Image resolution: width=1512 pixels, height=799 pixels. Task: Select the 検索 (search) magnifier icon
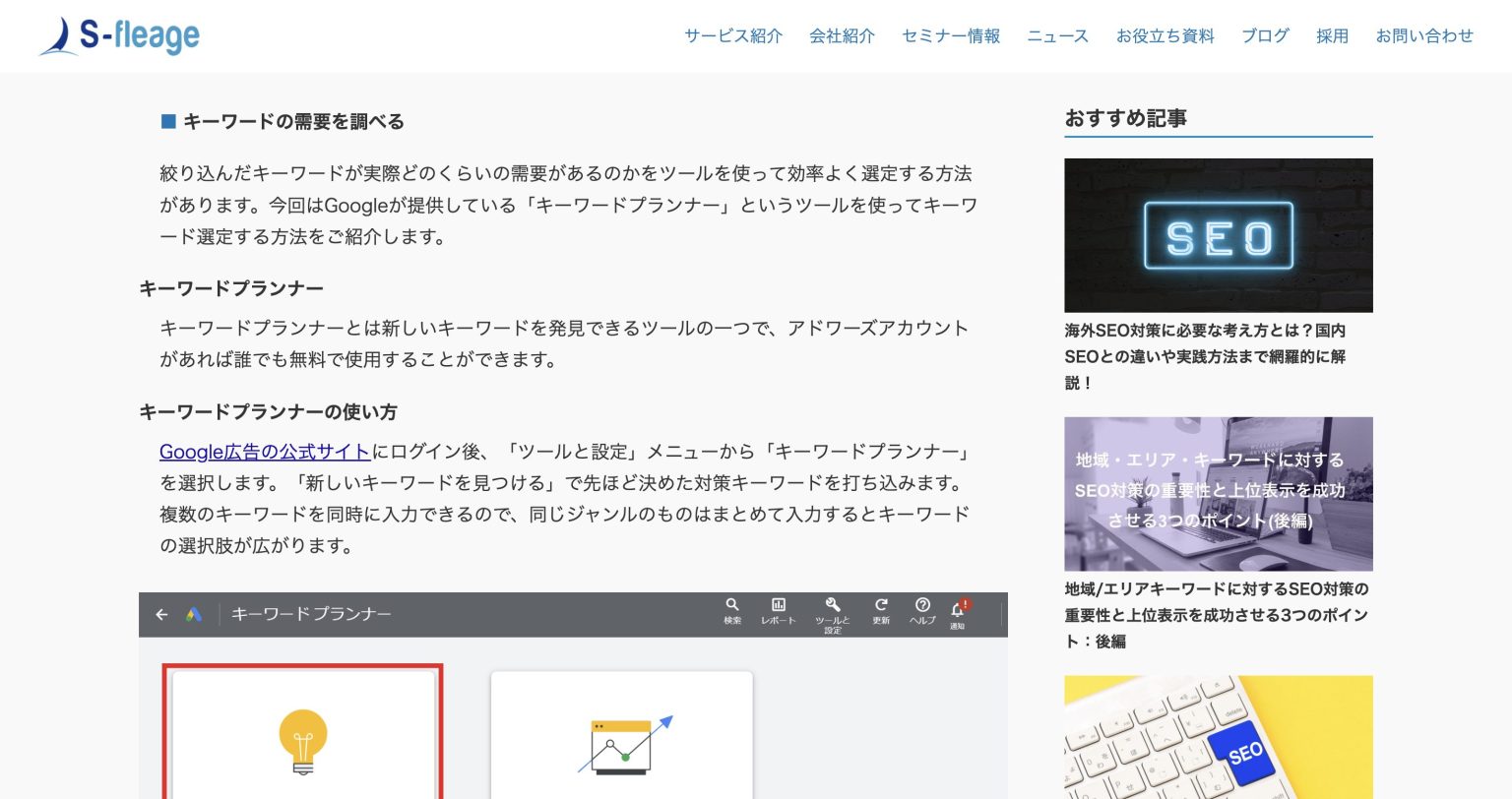732,608
